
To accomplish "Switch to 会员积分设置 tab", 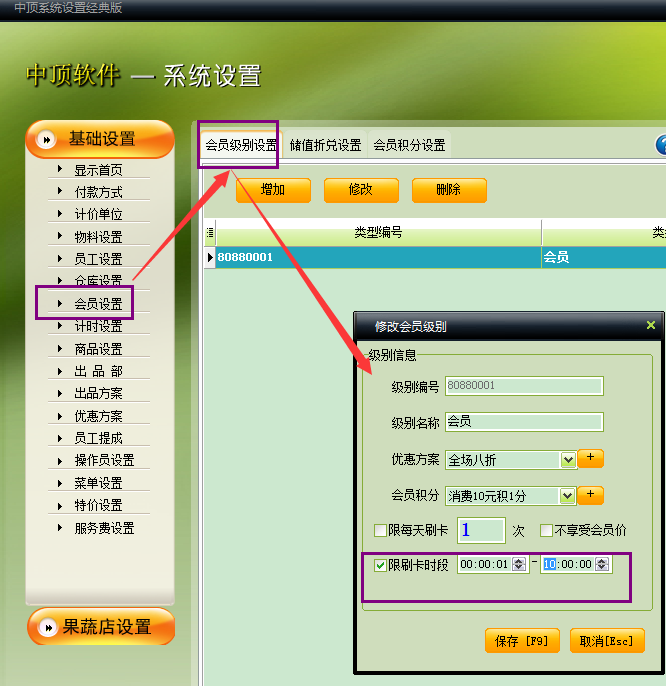I will 409,145.
